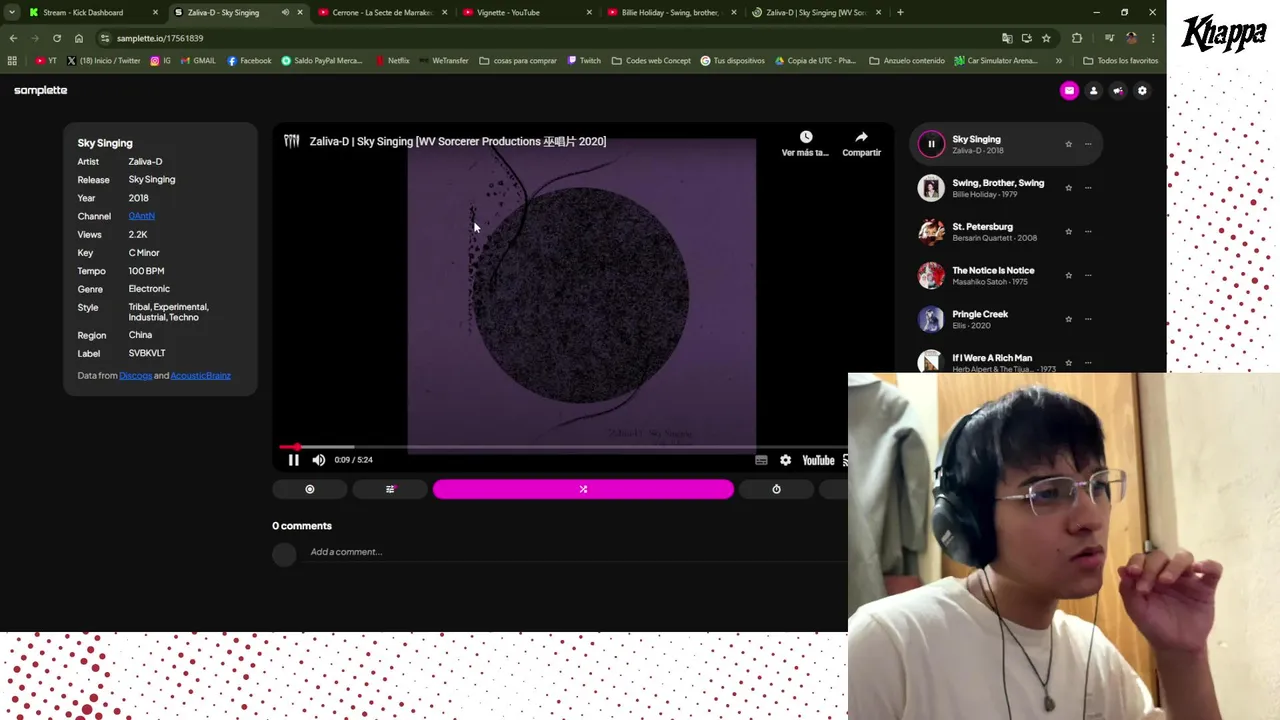Click the megaphone announcements icon in Samplette header
Screen dimensions: 1280x720
pyautogui.click(x=1118, y=91)
